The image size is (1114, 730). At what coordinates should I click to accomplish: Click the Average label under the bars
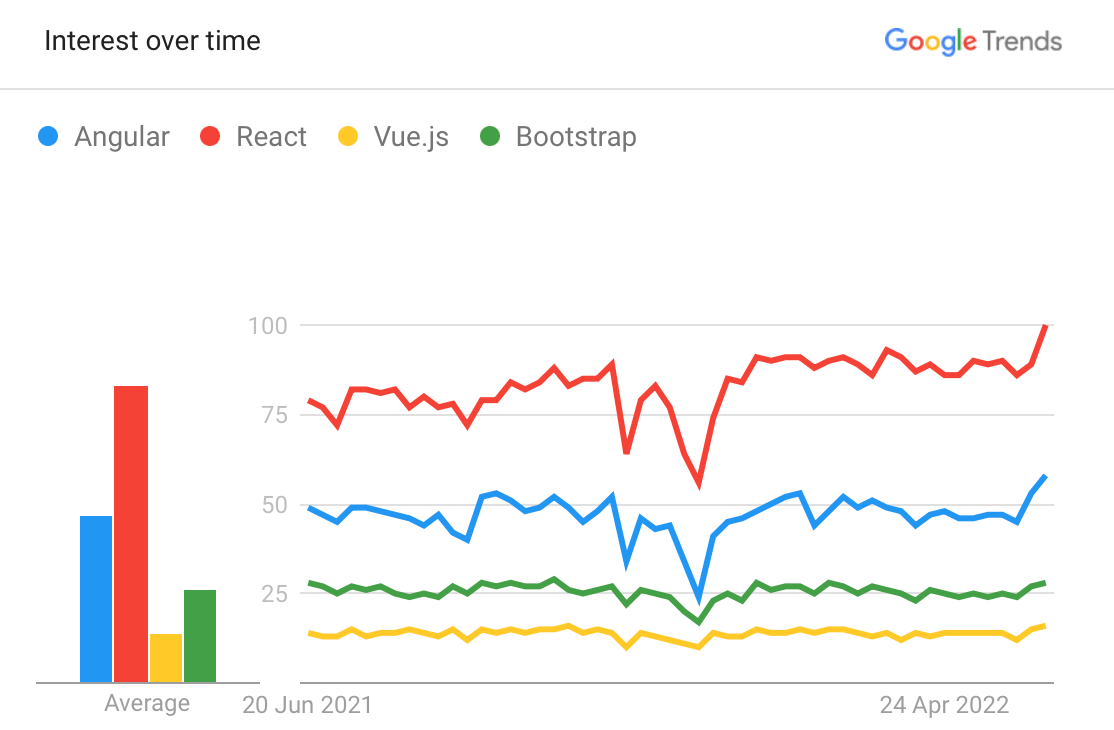click(x=147, y=703)
